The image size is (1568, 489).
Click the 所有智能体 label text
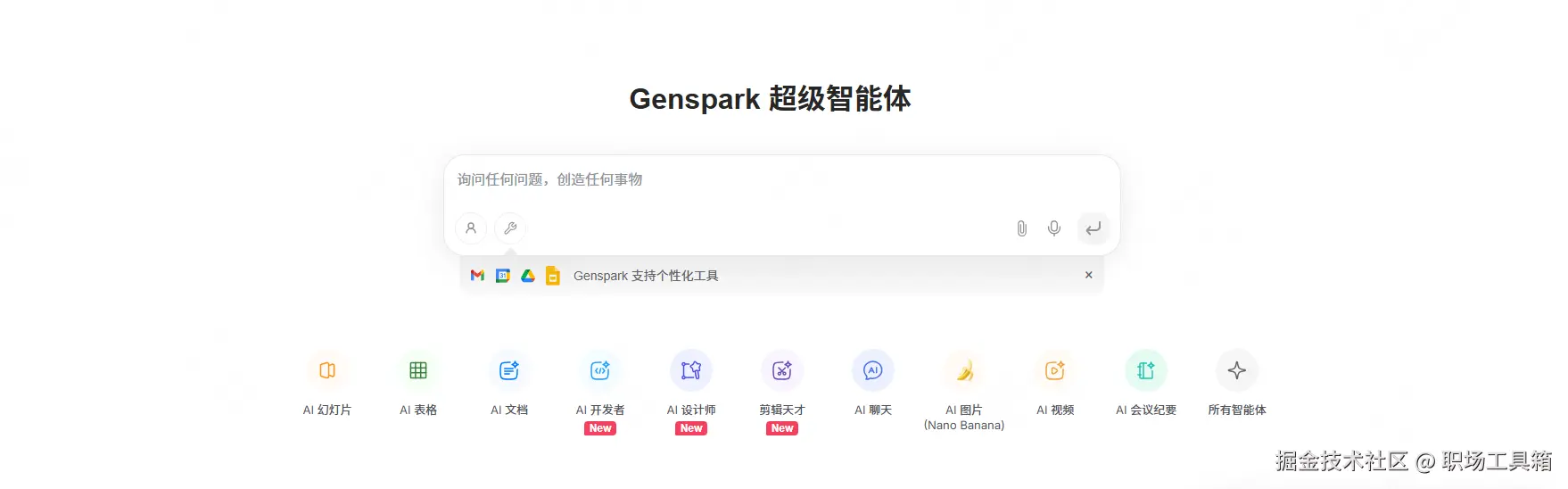pos(1237,410)
